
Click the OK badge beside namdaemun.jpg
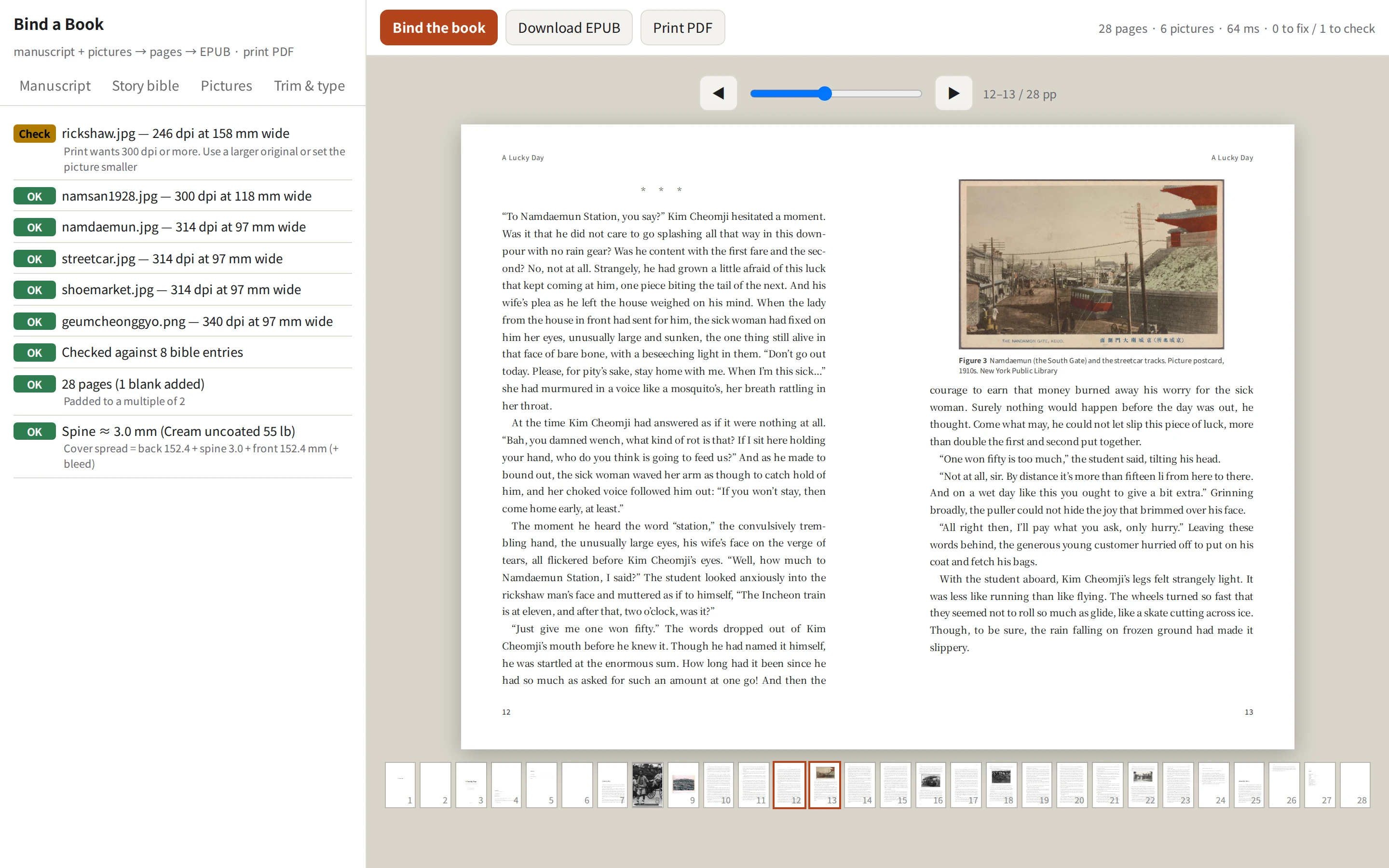click(x=34, y=227)
